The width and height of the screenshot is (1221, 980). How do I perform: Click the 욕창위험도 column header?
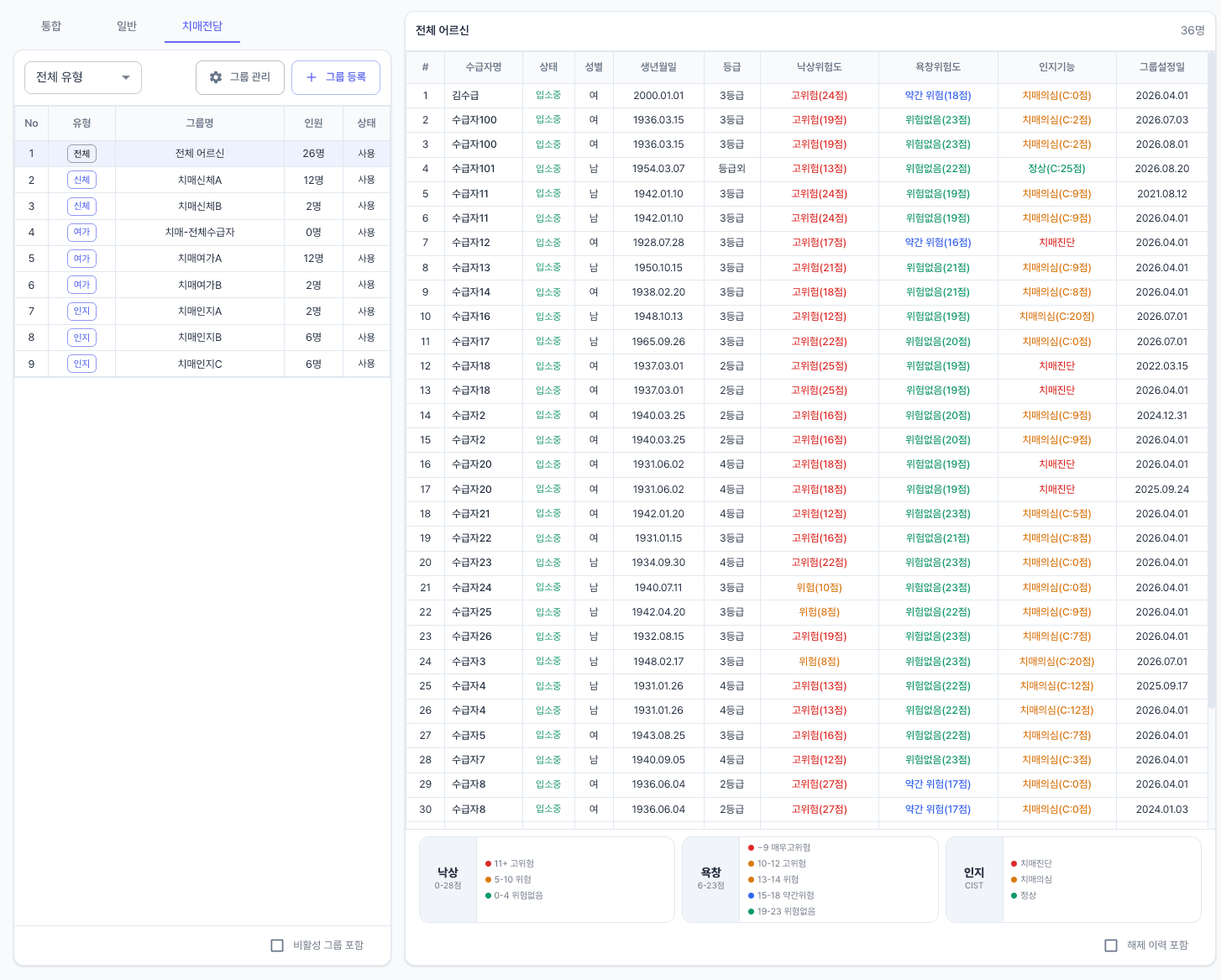[x=938, y=67]
